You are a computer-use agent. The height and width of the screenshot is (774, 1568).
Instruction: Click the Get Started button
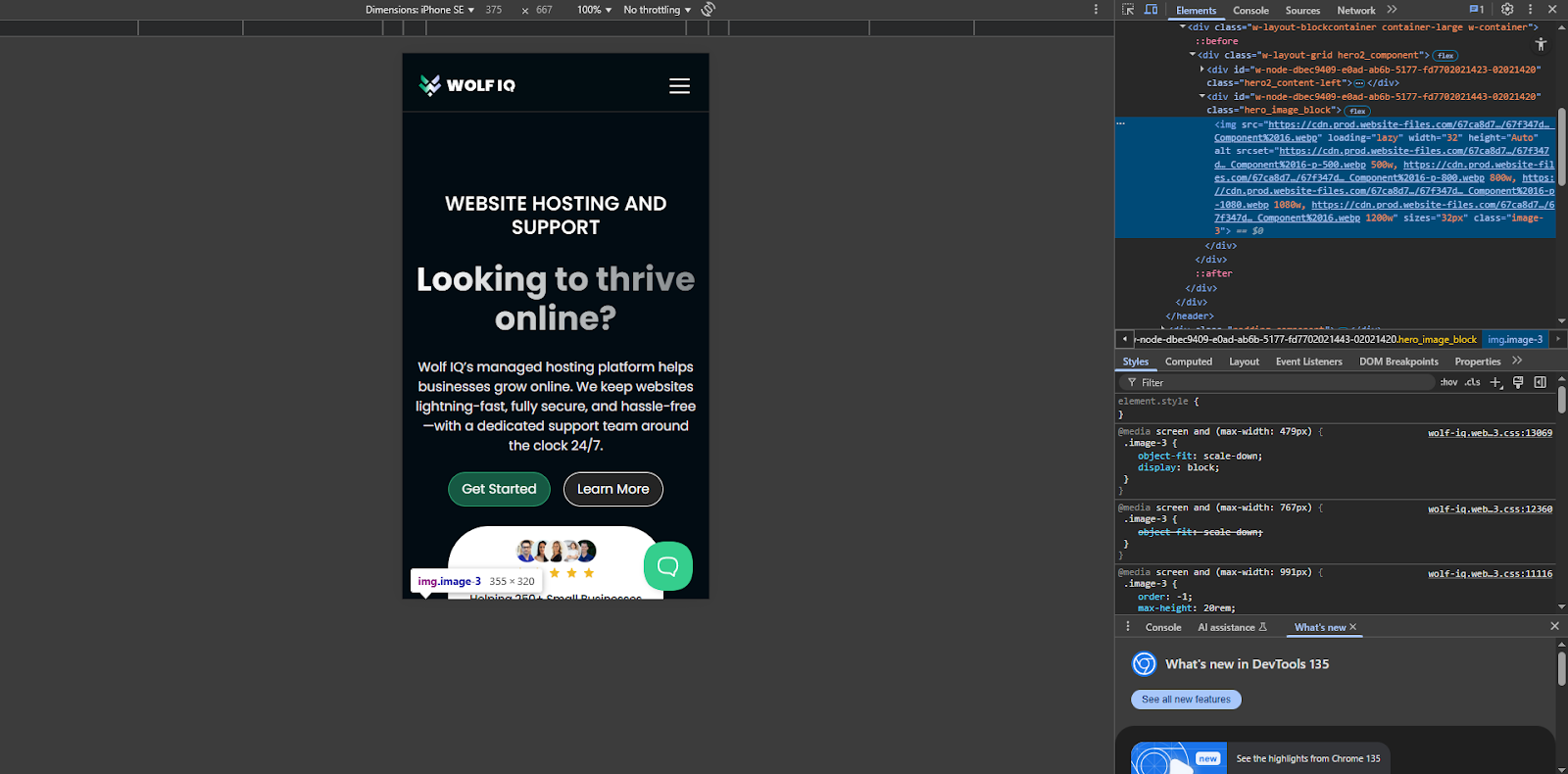(x=499, y=489)
